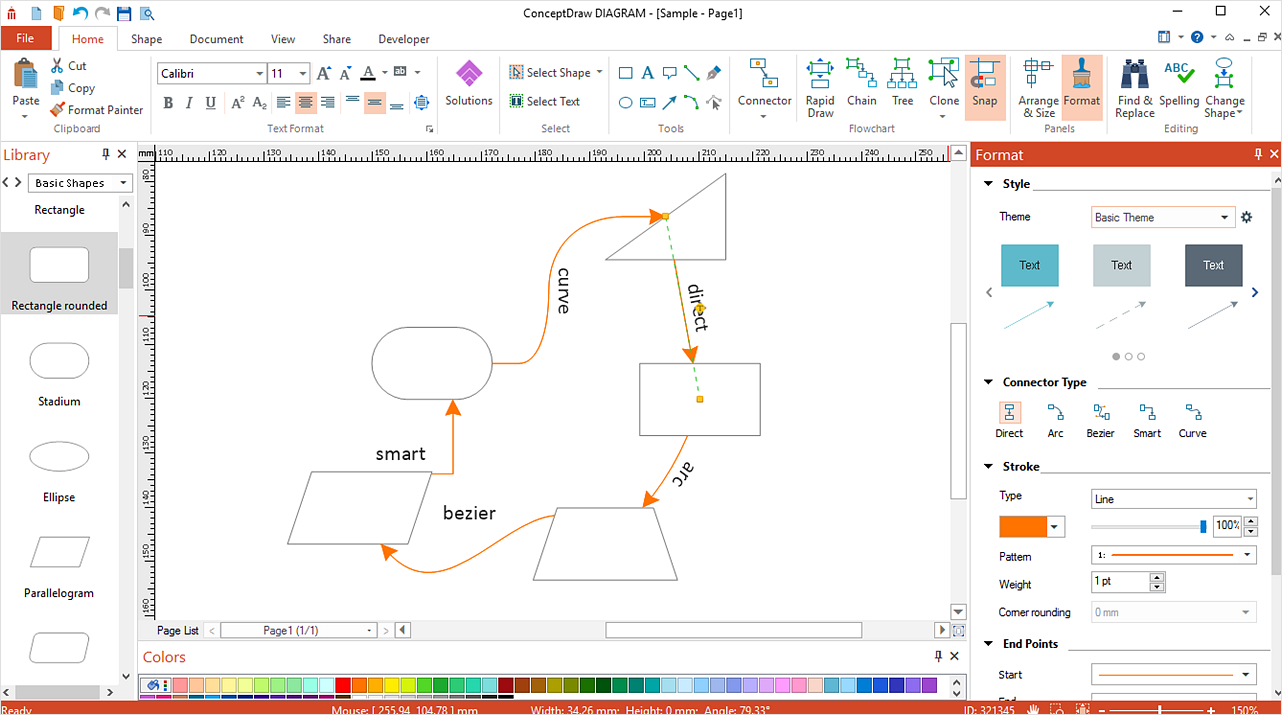Screen dimensions: 1282x715
Task: Toggle the Snap button off
Action: pyautogui.click(x=984, y=84)
